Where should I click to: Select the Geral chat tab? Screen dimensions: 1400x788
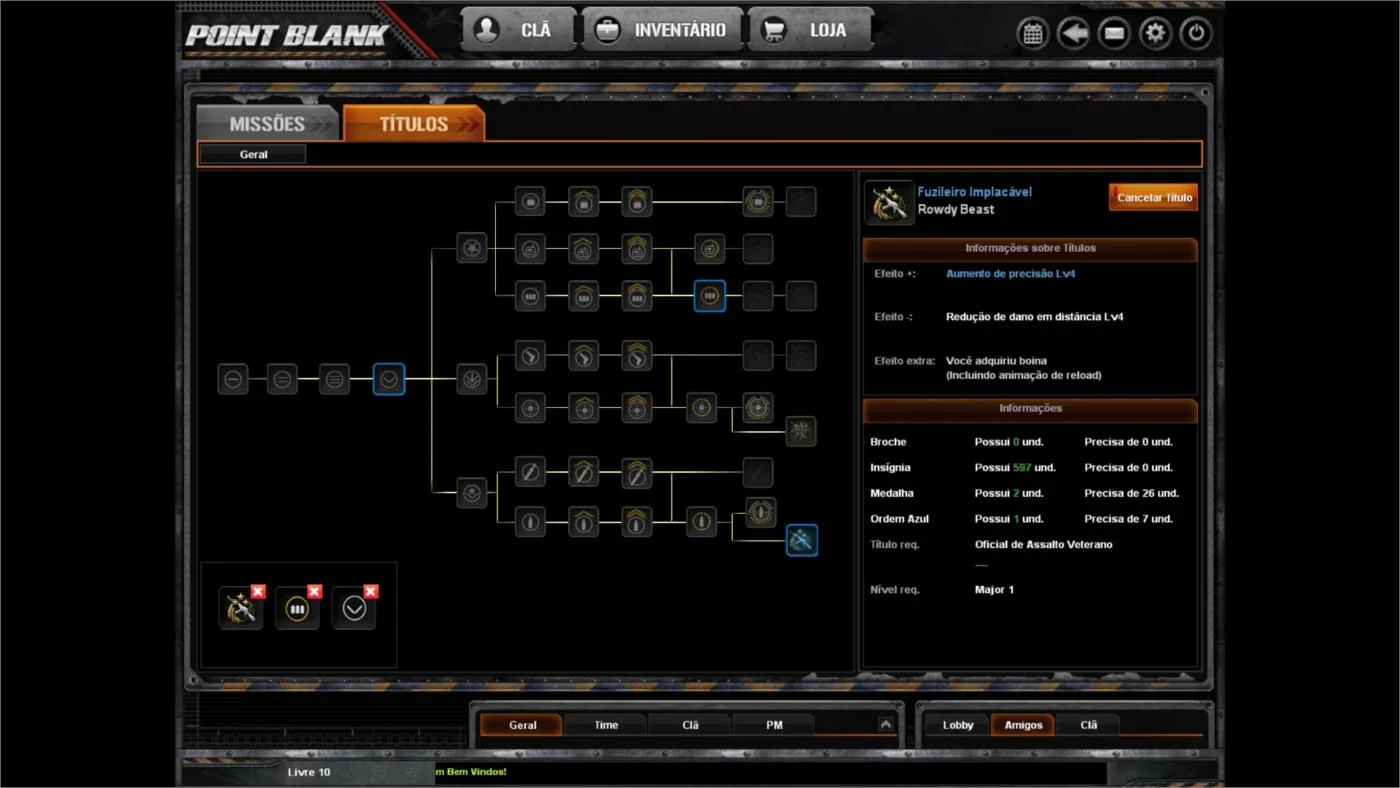point(522,725)
